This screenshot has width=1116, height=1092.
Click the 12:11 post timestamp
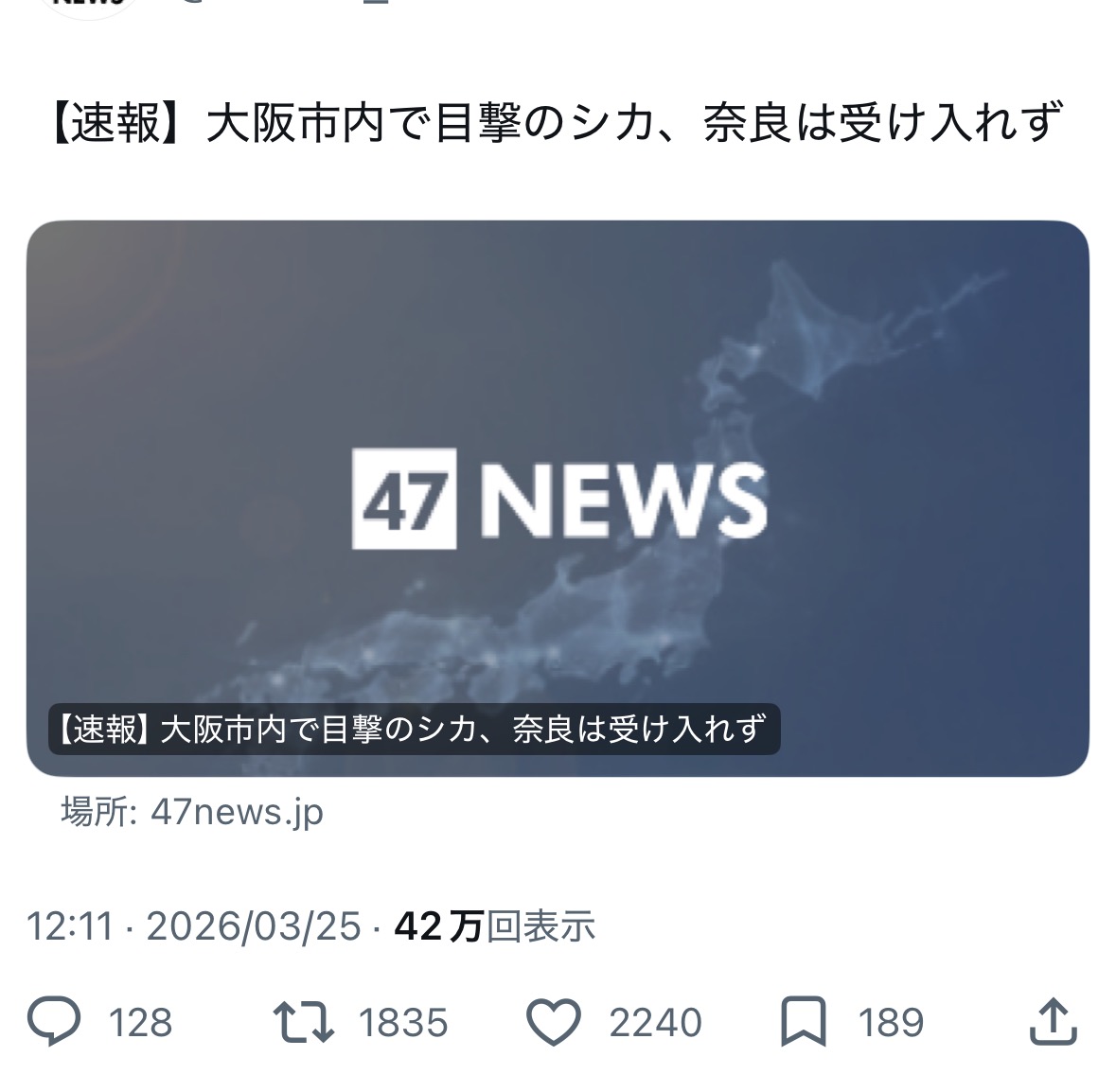click(70, 926)
